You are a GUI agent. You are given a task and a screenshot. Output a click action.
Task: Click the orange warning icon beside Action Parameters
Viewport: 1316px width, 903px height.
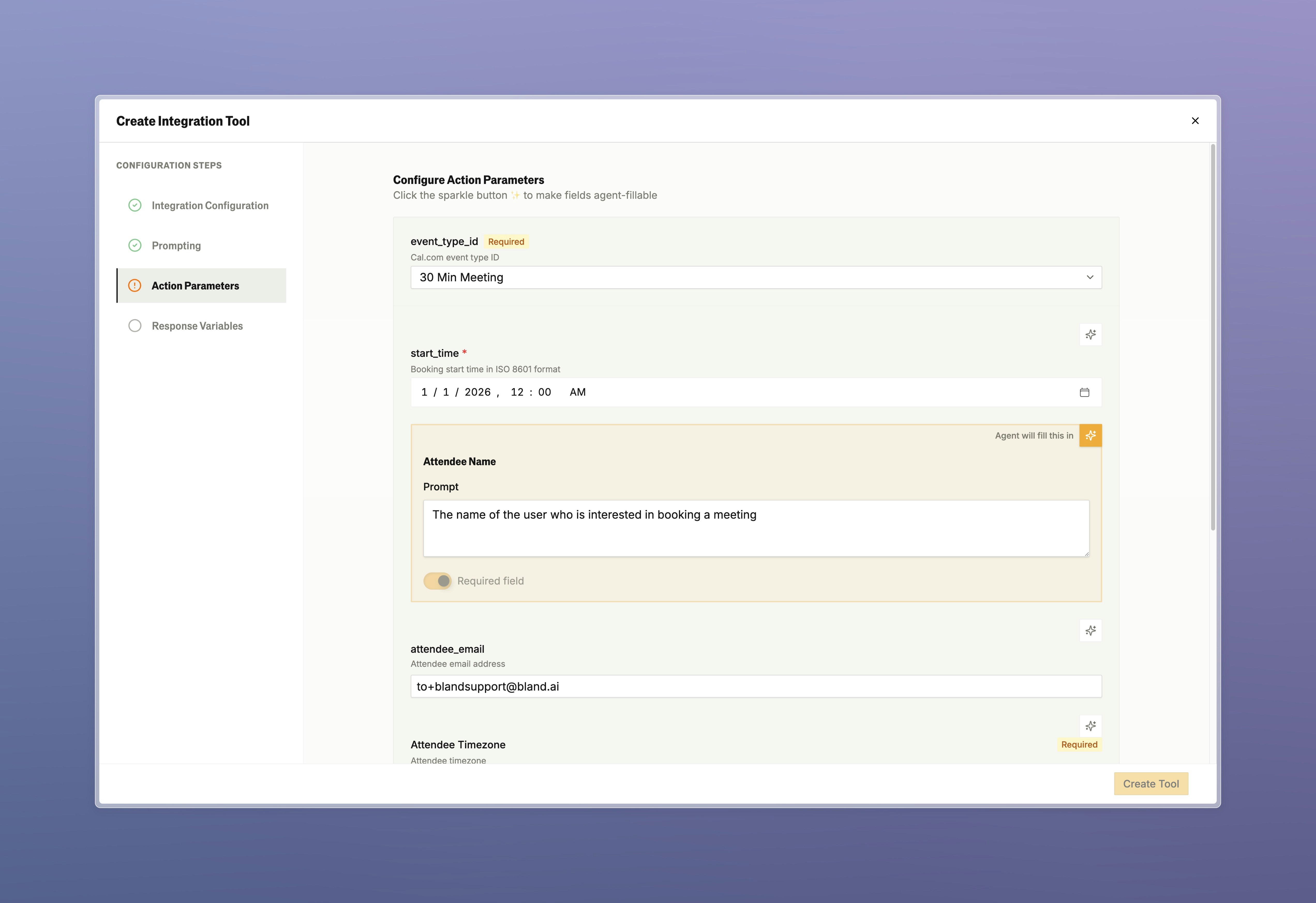pos(135,285)
